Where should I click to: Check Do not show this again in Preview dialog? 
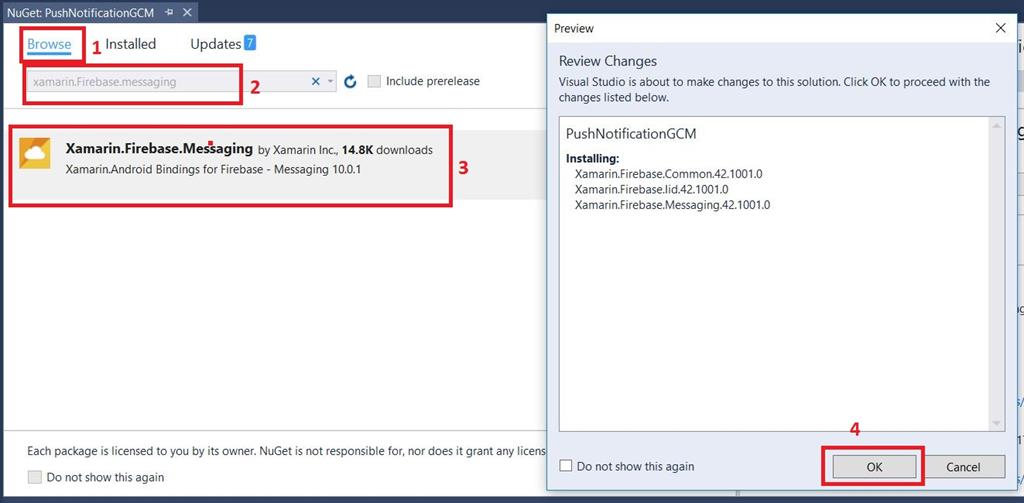[566, 466]
